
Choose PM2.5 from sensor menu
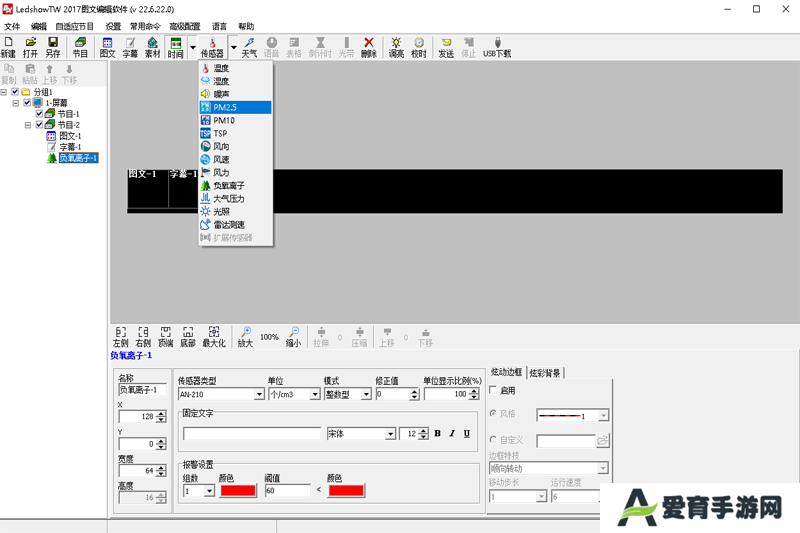click(235, 107)
